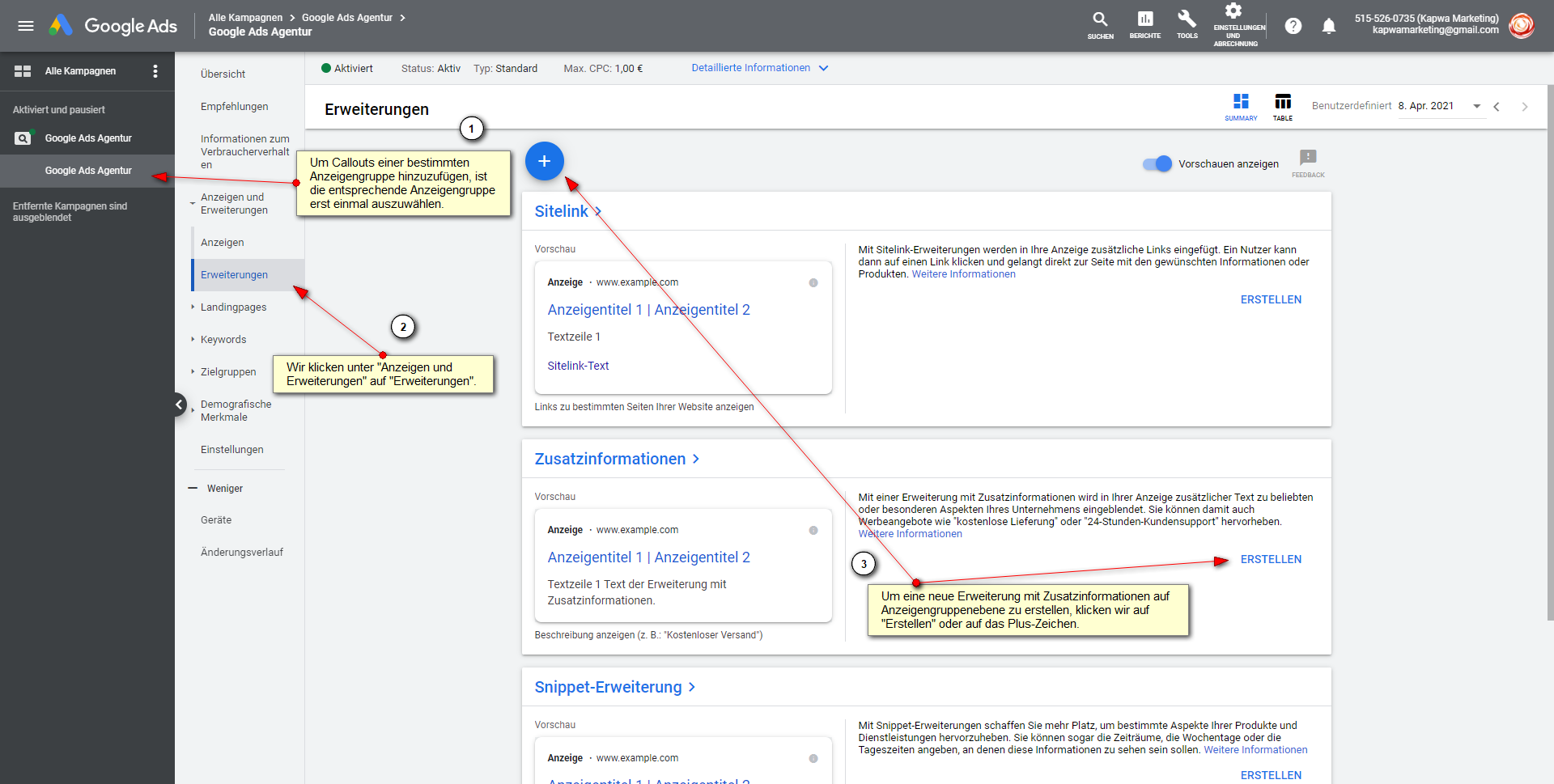
Task: Expand Detaillierte Informationen
Action: click(x=760, y=68)
